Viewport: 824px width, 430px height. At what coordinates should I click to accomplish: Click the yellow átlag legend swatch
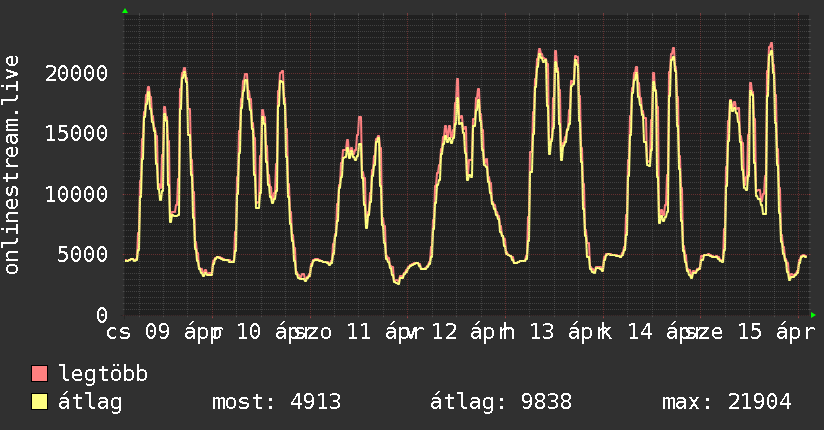(x=39, y=402)
